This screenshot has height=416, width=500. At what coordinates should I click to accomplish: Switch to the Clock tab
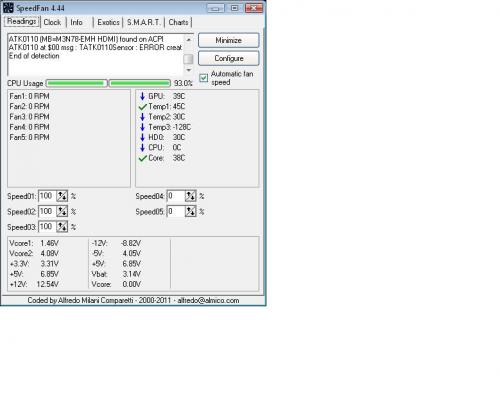pos(52,22)
